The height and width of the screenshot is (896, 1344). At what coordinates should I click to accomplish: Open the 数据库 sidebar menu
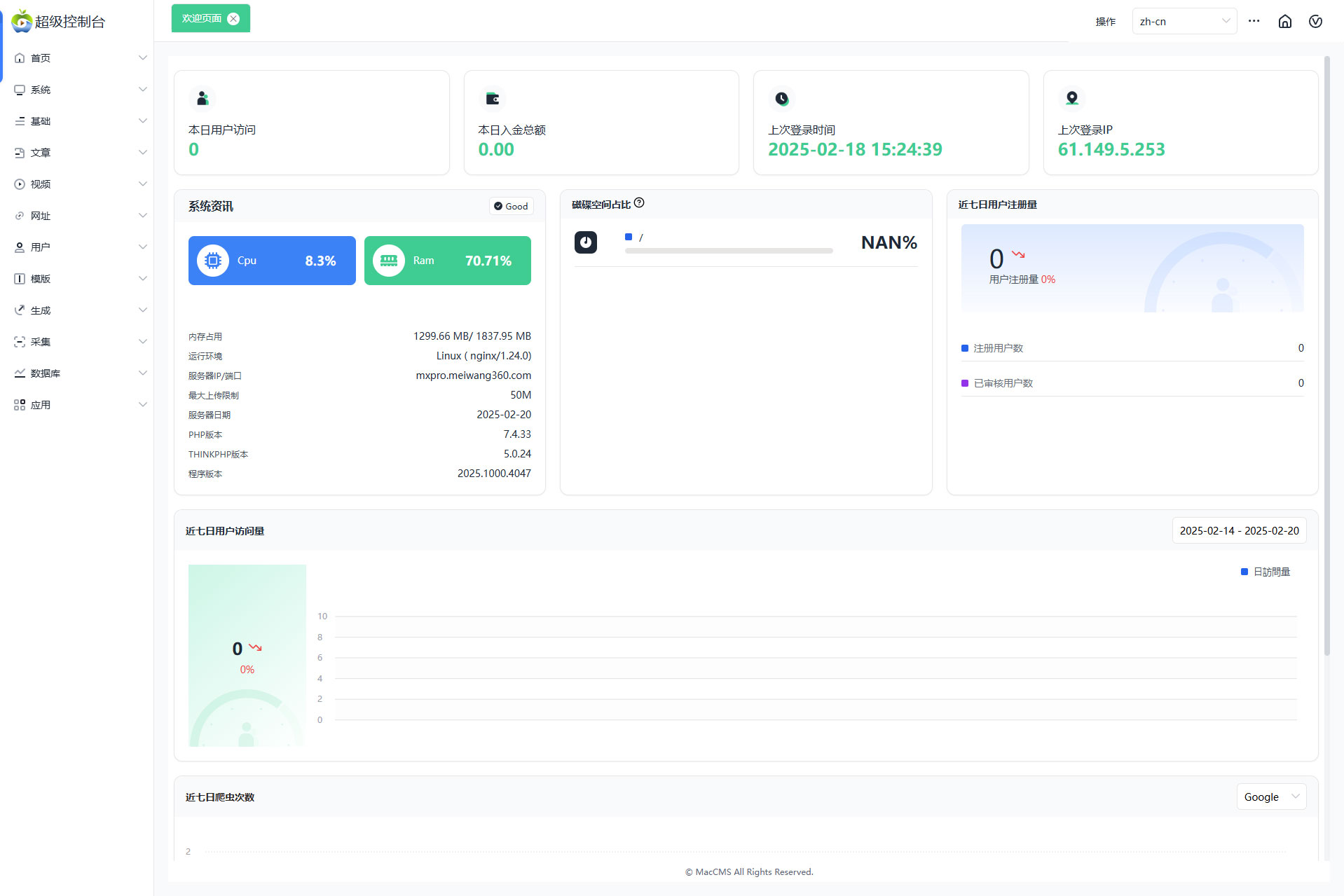tap(81, 373)
